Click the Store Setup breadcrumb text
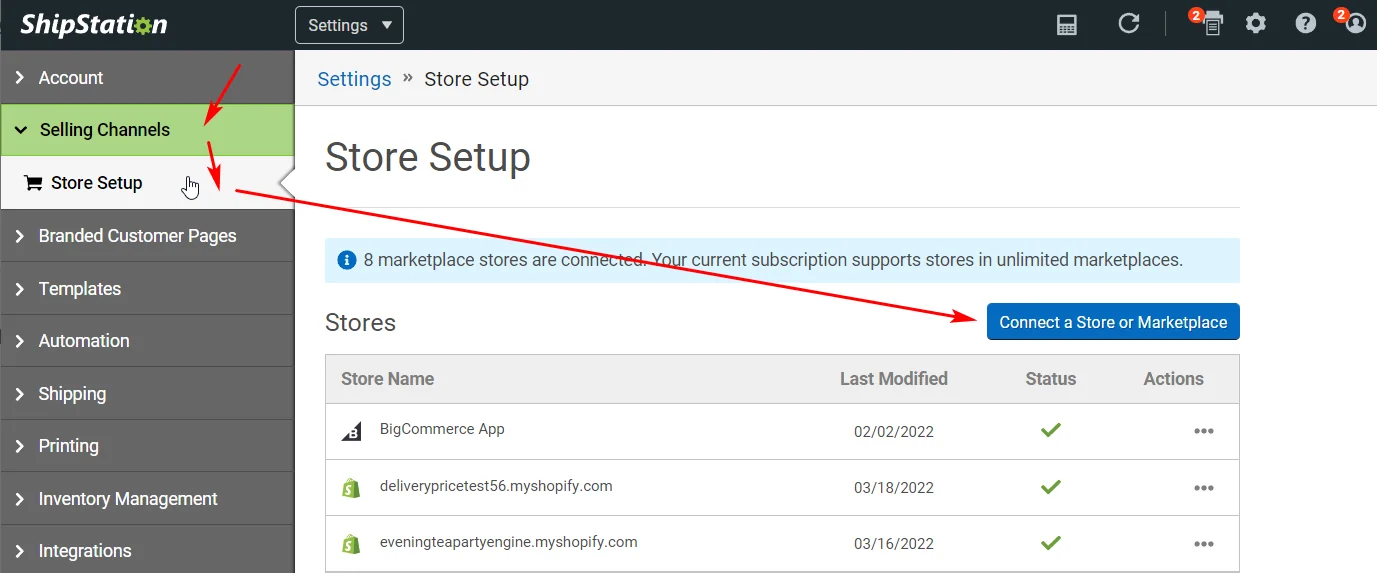 point(477,79)
